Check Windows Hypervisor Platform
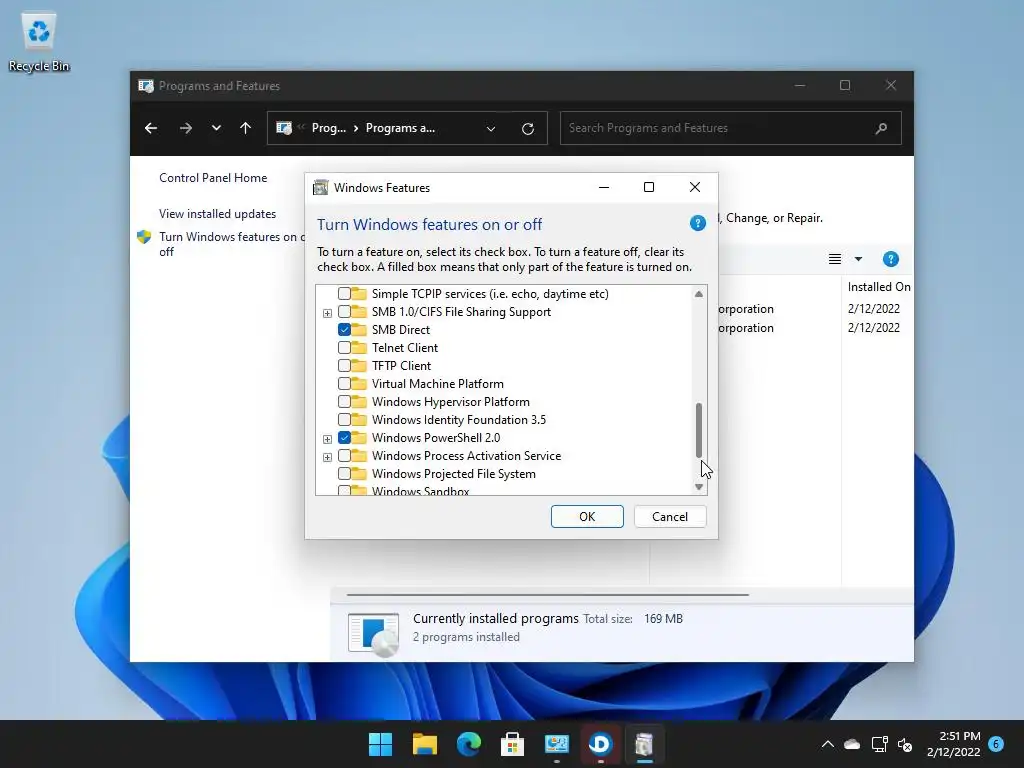1024x768 pixels. coord(344,402)
